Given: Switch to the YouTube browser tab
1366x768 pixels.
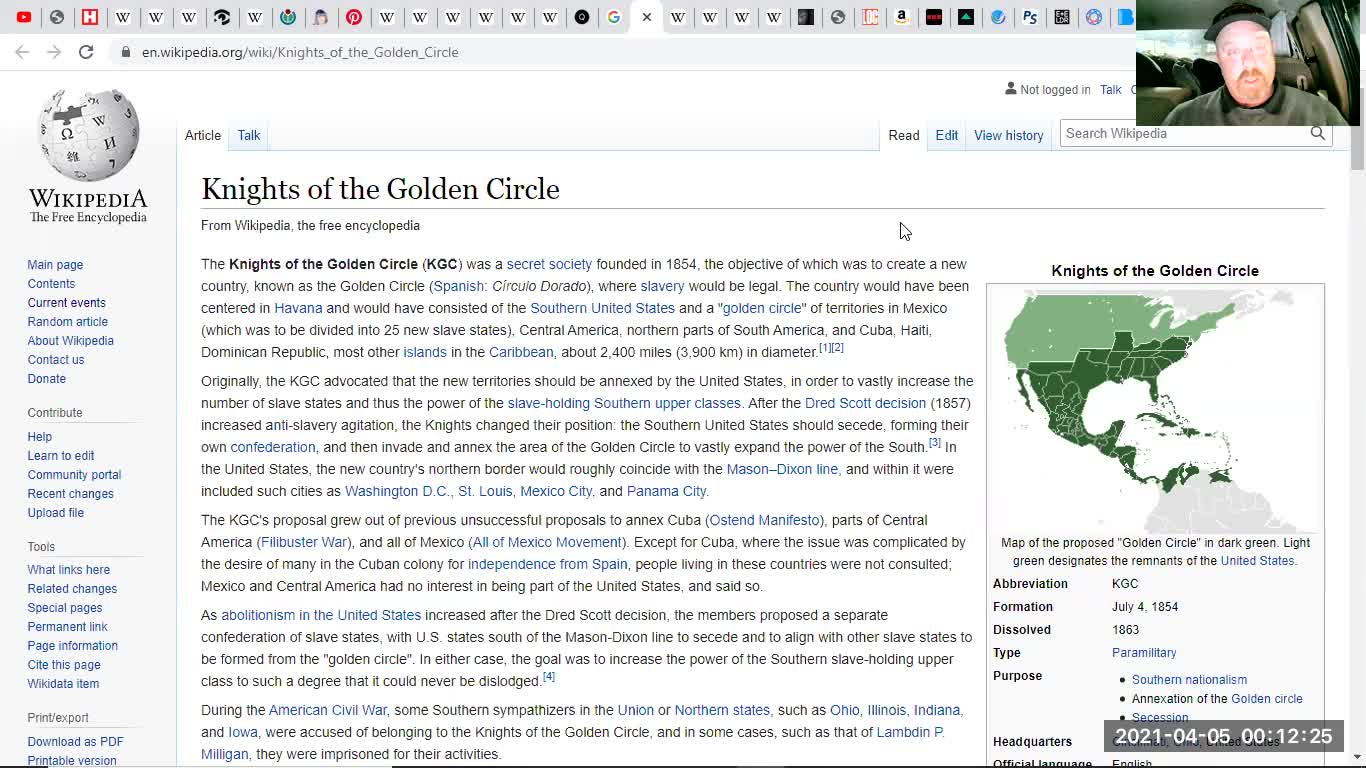Looking at the screenshot, I should tap(24, 17).
